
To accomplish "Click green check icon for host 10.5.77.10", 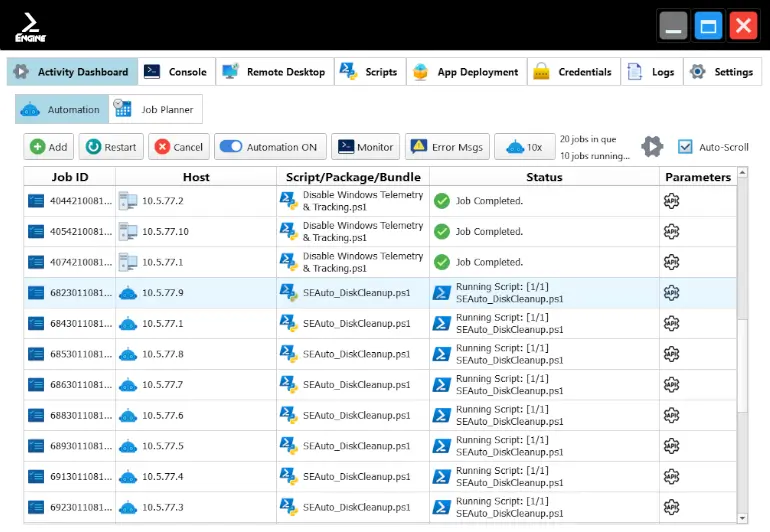I will pyautogui.click(x=441, y=232).
